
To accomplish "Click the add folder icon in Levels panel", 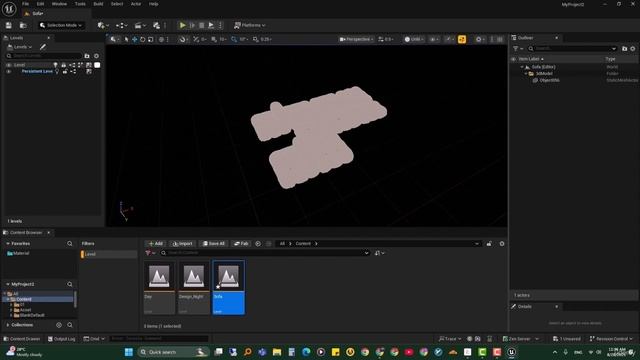I will (87, 56).
